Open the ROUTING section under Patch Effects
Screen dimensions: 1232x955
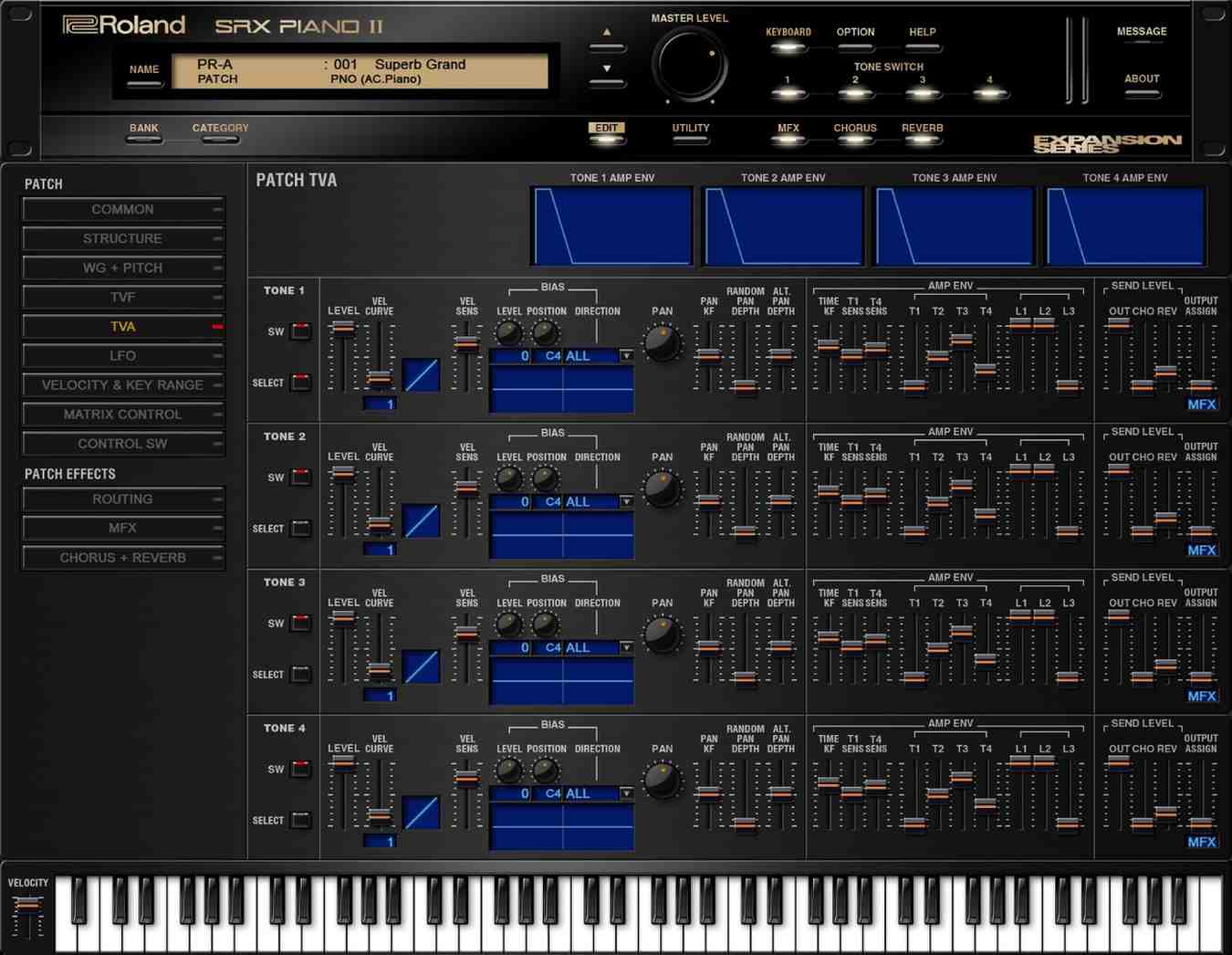tap(123, 498)
